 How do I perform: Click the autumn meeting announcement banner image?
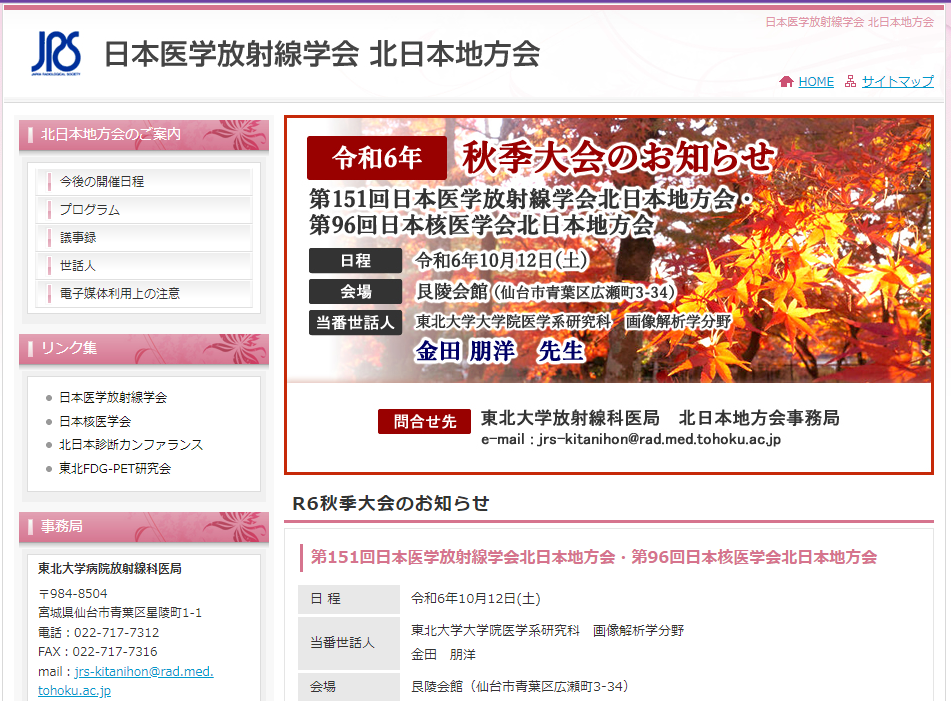click(609, 295)
